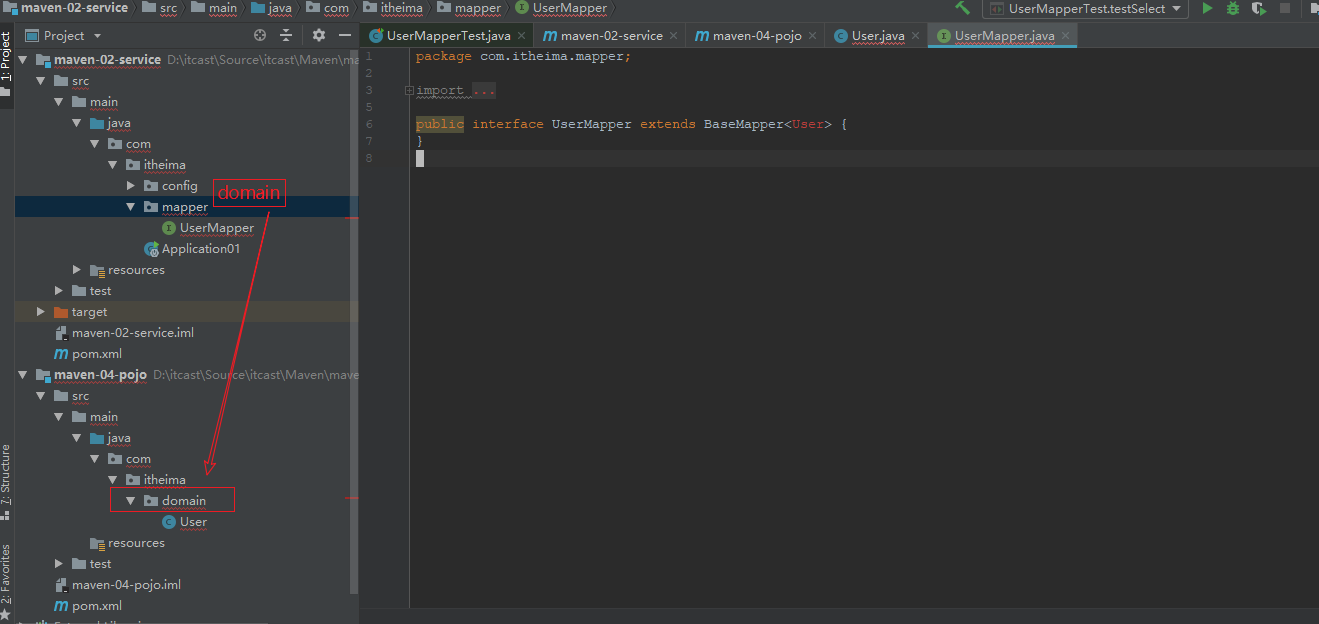
Task: Click the Build project hammer icon
Action: [x=962, y=8]
